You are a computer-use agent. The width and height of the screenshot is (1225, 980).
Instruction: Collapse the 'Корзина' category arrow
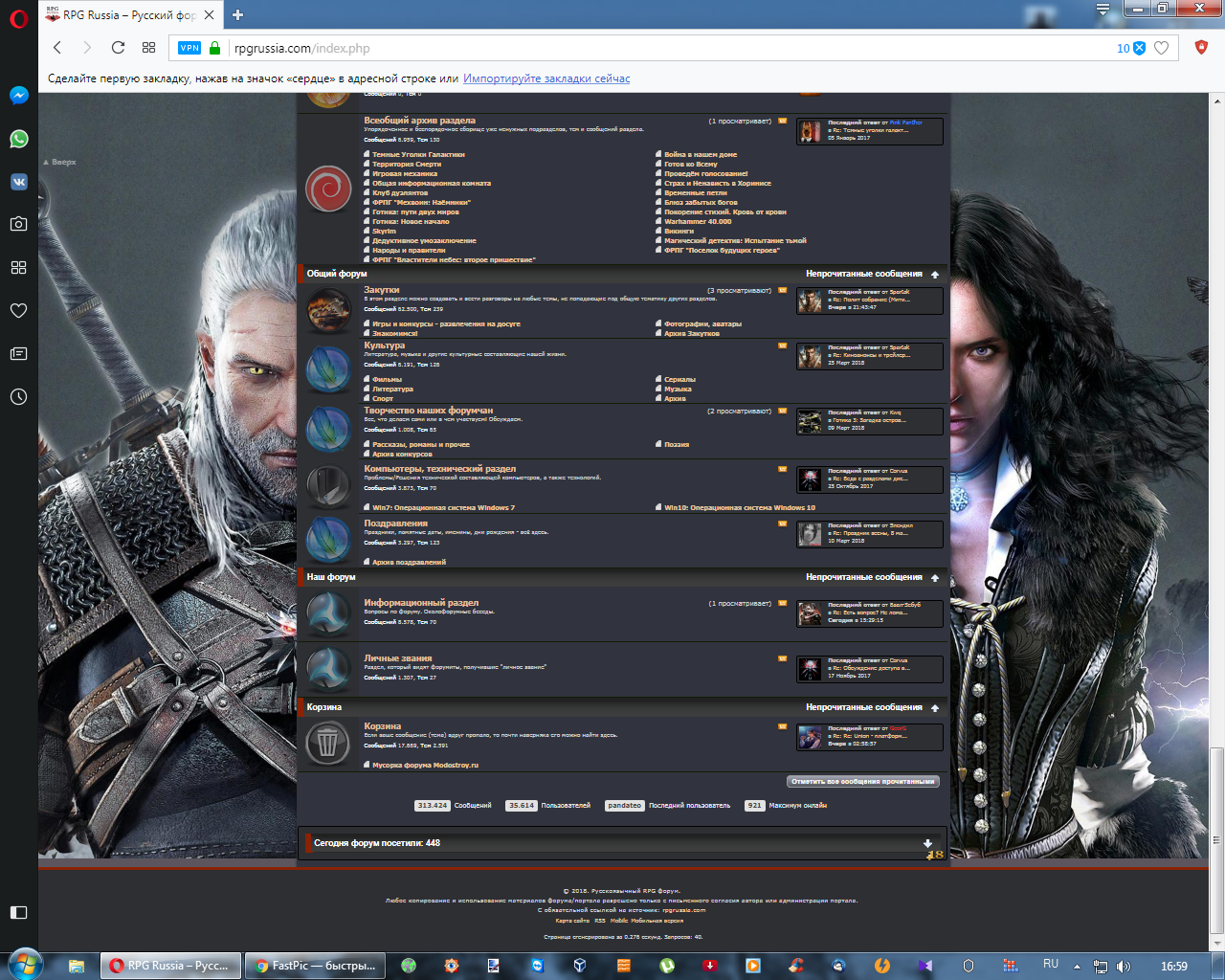[x=935, y=708]
